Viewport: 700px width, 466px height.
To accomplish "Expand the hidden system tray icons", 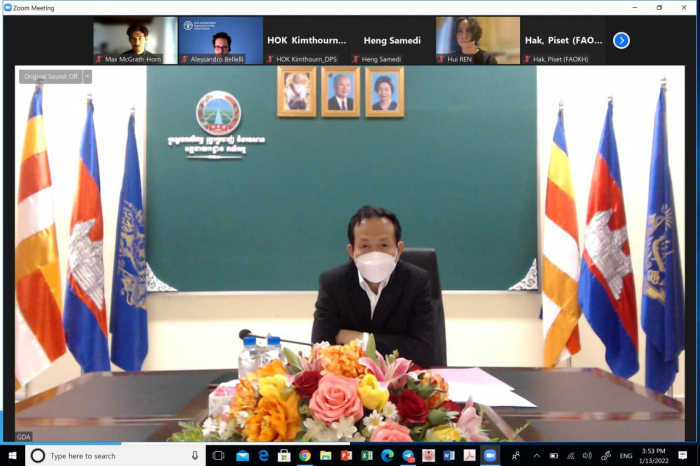I will point(536,456).
